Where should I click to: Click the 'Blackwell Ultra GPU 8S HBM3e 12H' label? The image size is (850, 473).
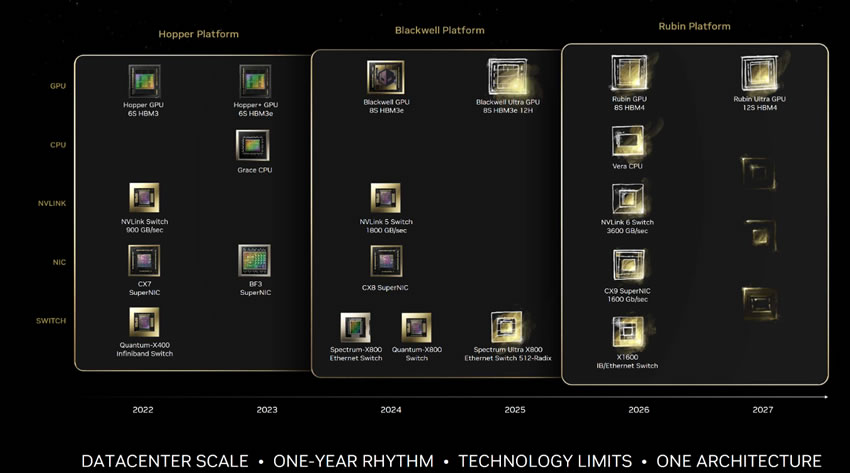point(508,106)
